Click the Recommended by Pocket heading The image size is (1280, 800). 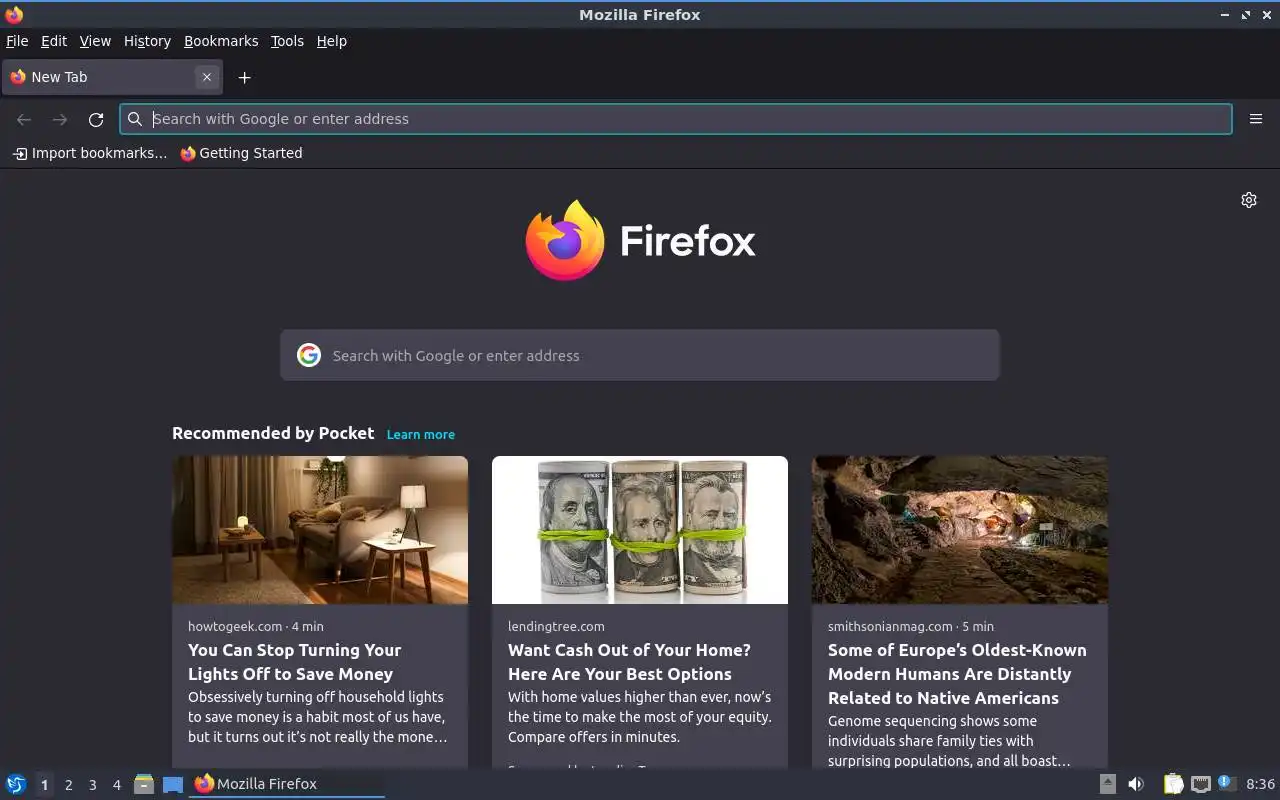point(273,433)
